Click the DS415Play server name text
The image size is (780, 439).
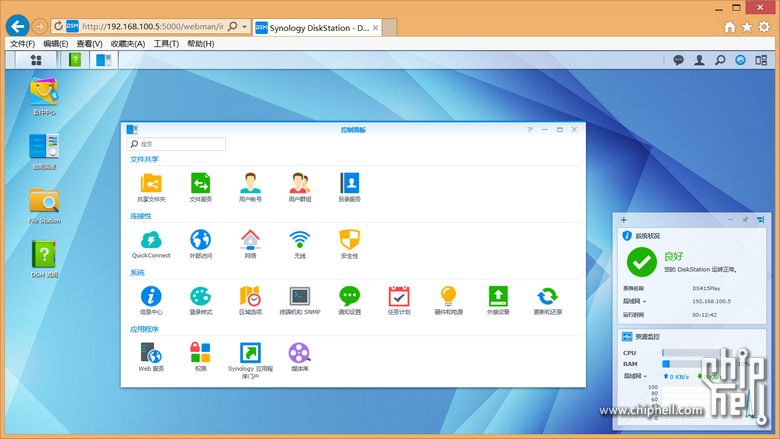pyautogui.click(x=706, y=288)
